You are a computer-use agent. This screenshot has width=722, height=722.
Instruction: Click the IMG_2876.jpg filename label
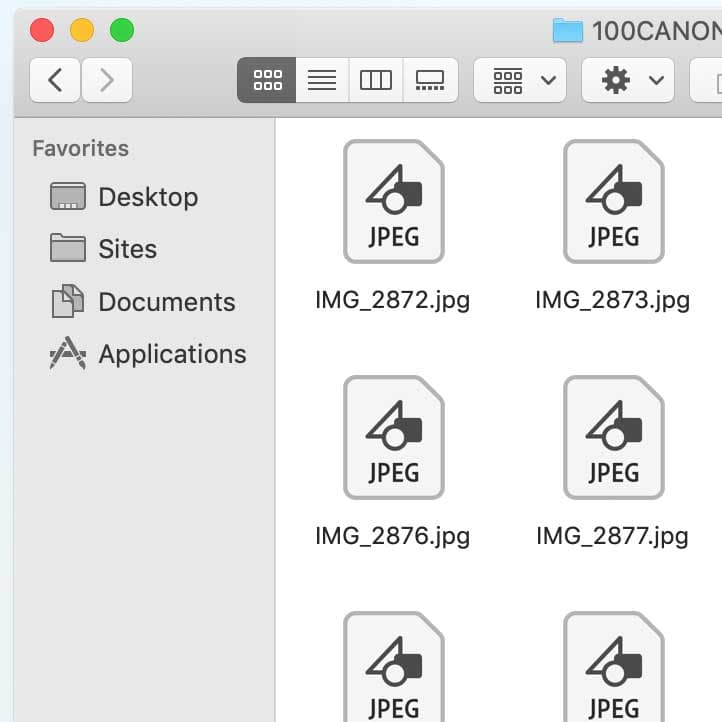pos(393,537)
